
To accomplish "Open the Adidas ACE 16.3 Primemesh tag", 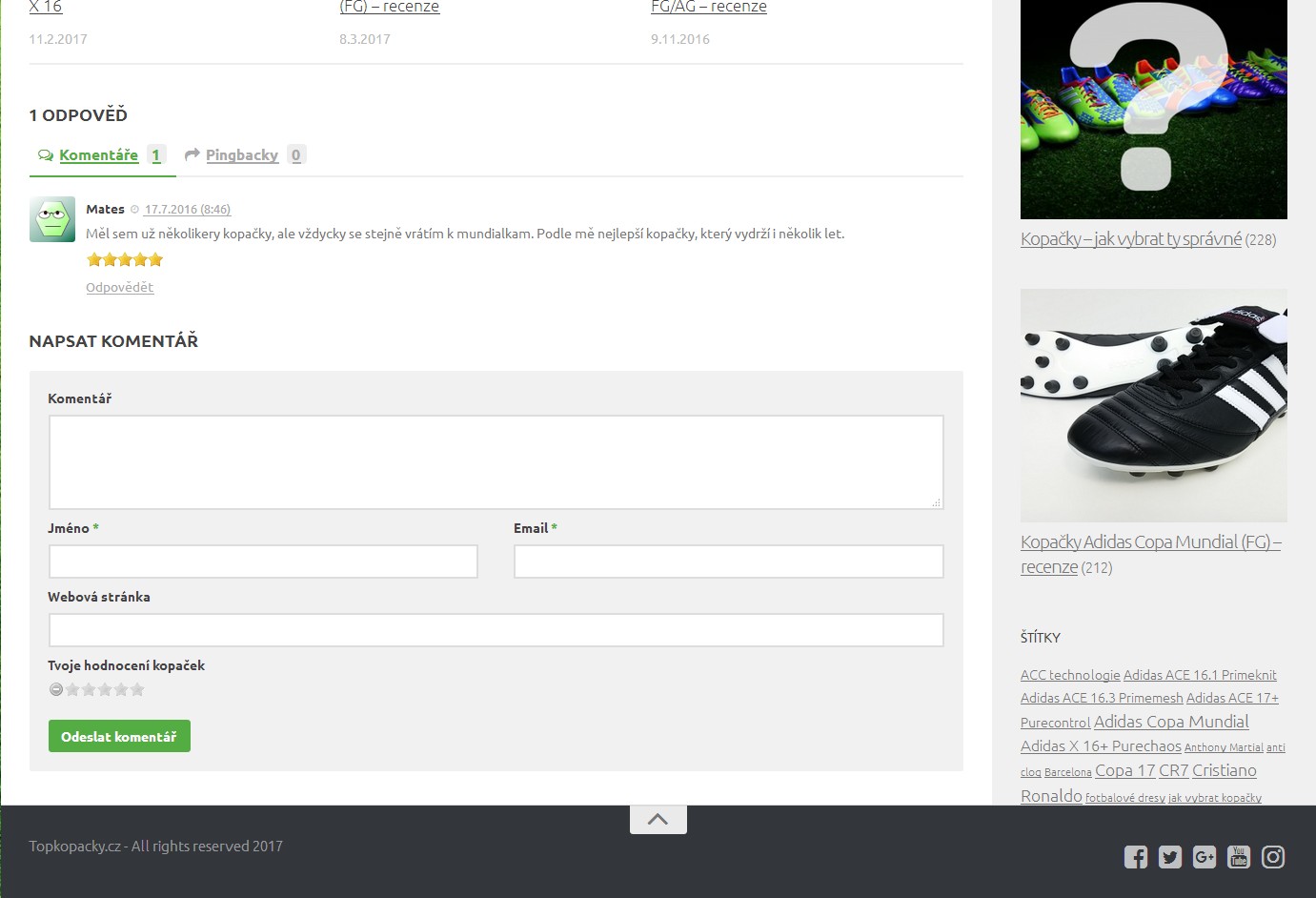I will click(x=1102, y=698).
